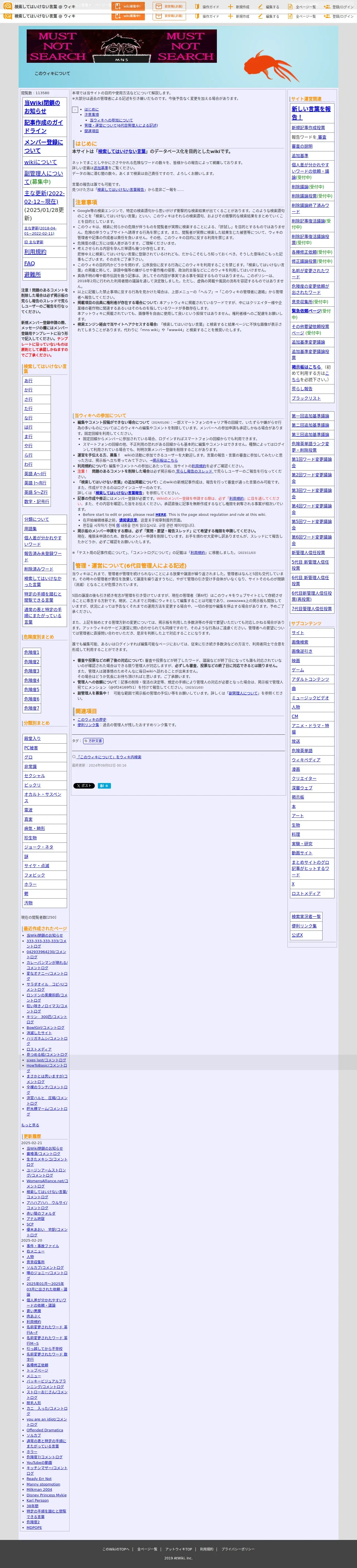This screenshot has height=1568, width=357.
Task: Open グロ category
Action: (x=29, y=757)
